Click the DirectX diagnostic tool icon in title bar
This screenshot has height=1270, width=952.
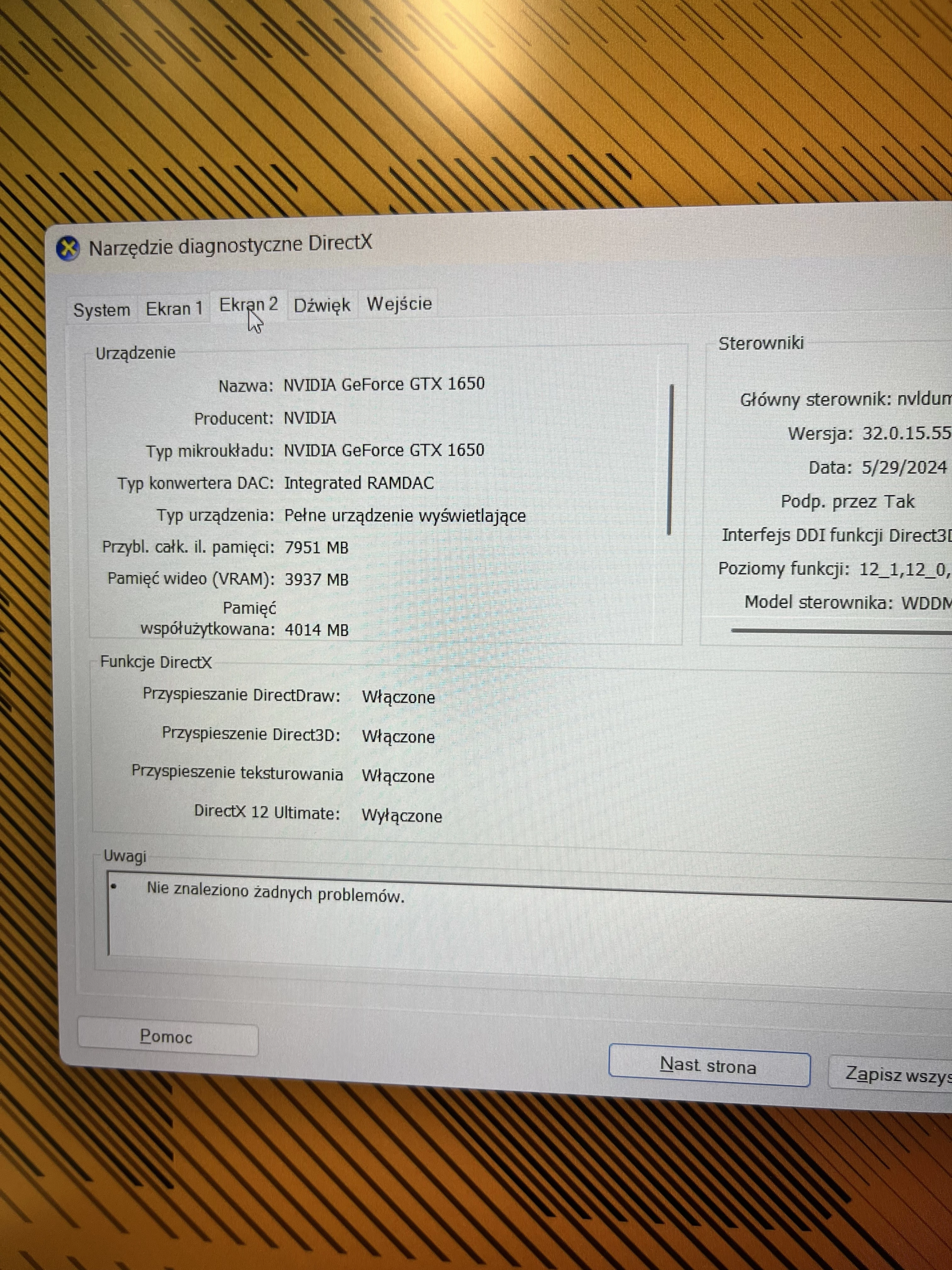[68, 248]
